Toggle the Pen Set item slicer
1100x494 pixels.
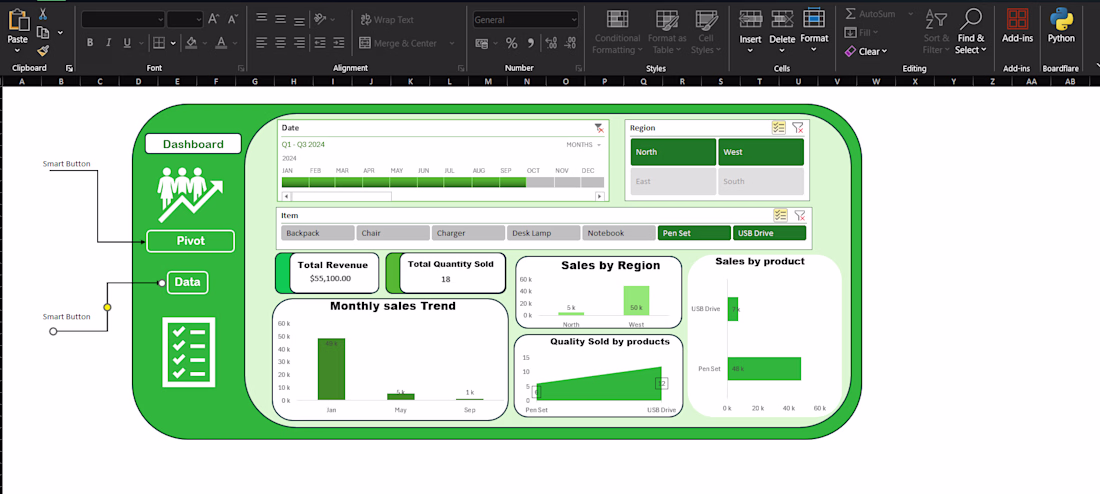(694, 233)
